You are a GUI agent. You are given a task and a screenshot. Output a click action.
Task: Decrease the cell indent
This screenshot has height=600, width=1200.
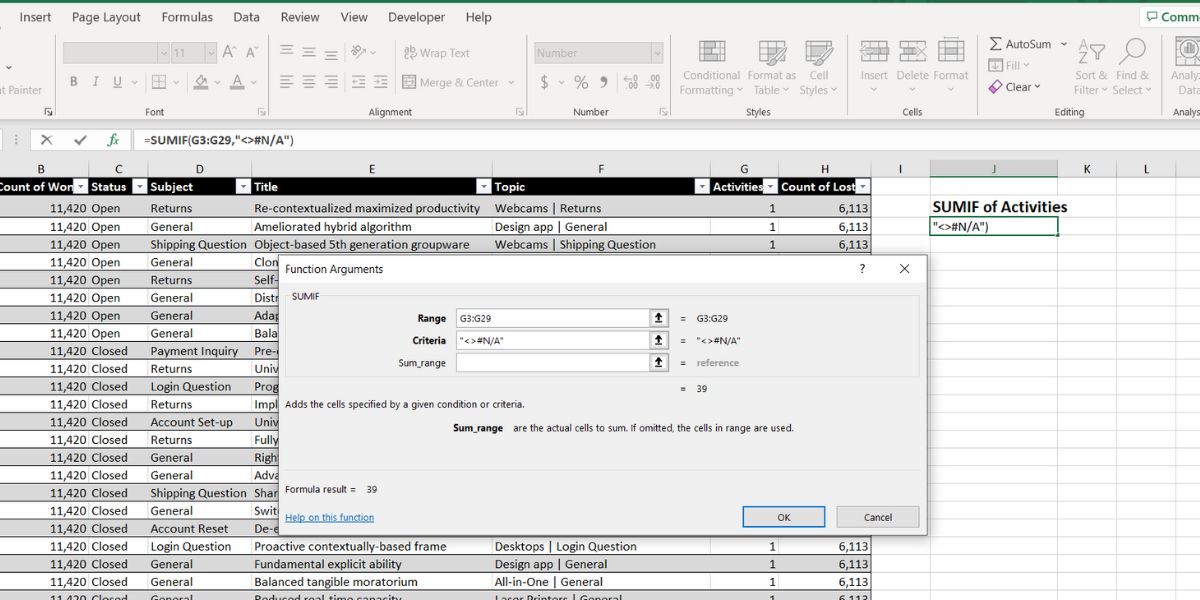click(359, 82)
